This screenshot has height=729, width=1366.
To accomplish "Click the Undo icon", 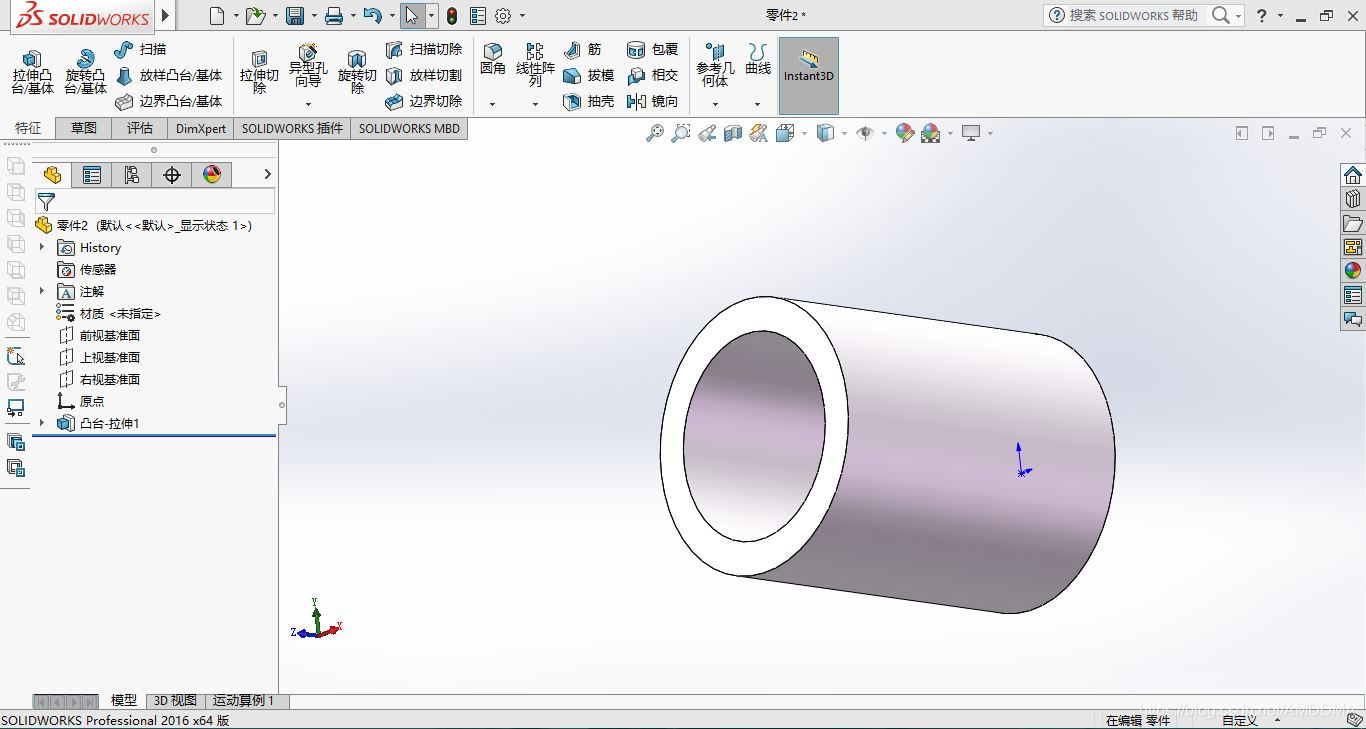I will coord(372,15).
